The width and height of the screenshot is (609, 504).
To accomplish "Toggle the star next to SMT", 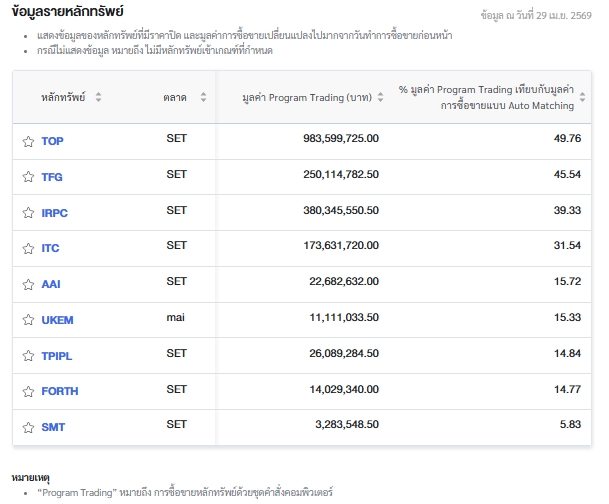I will [x=28, y=427].
